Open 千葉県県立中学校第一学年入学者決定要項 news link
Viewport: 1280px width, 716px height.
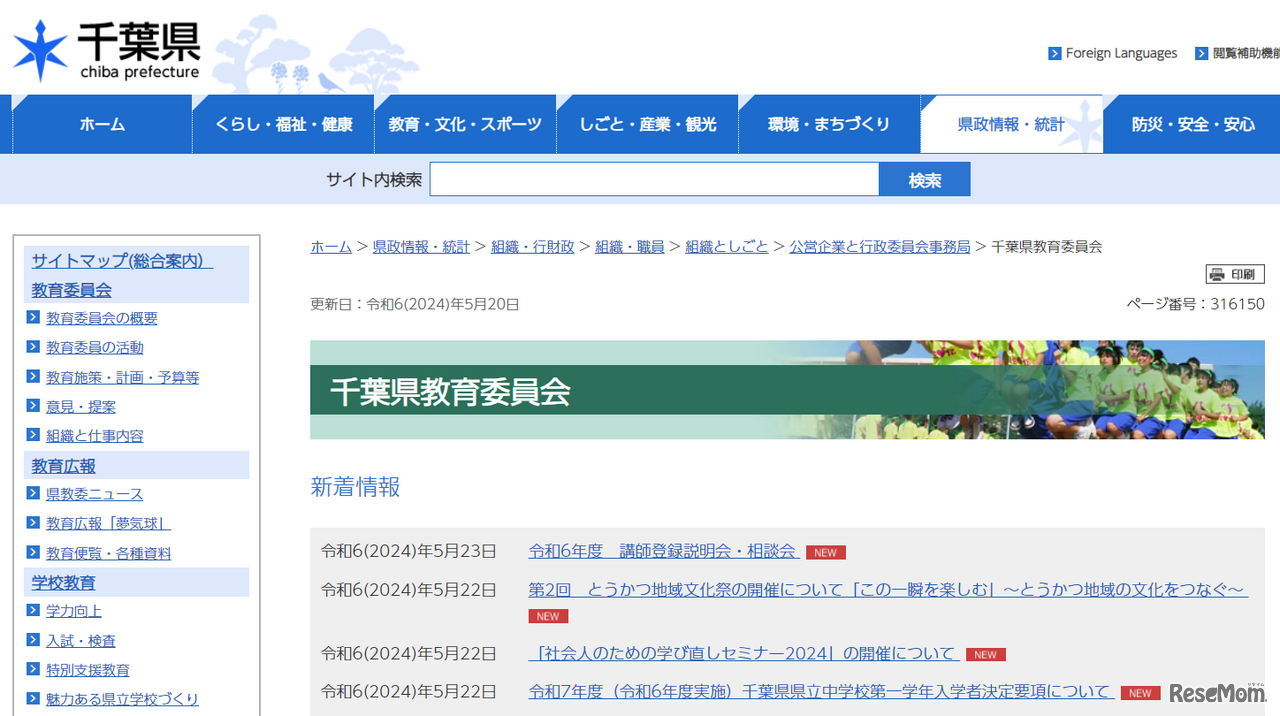coord(821,691)
